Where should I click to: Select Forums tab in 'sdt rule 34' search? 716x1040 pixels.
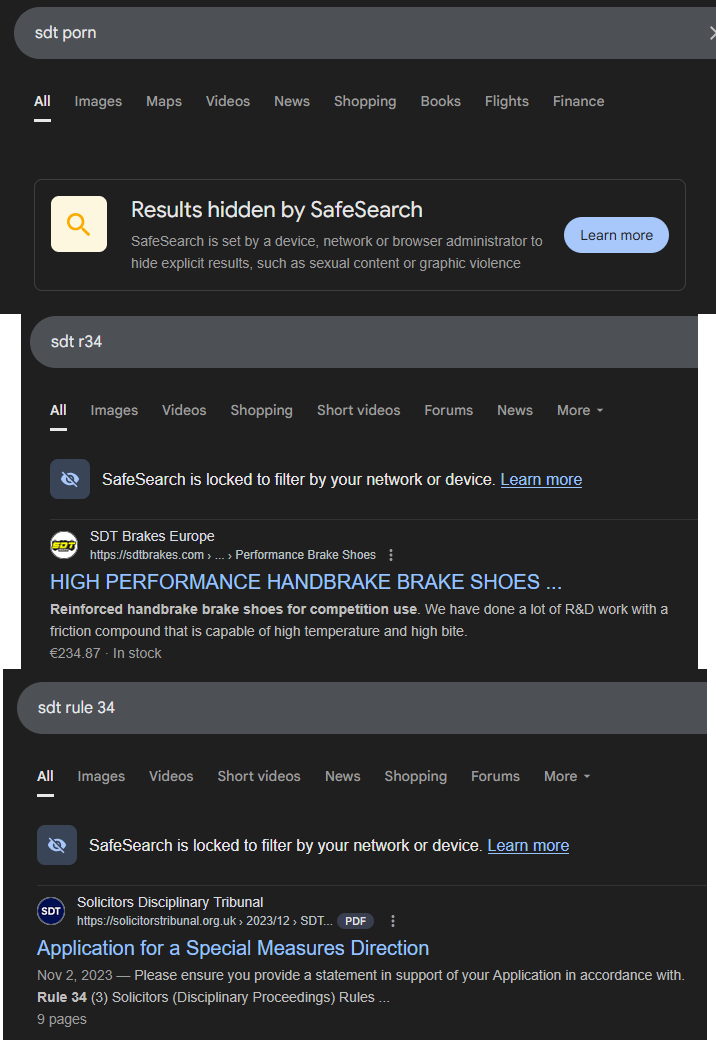[495, 776]
